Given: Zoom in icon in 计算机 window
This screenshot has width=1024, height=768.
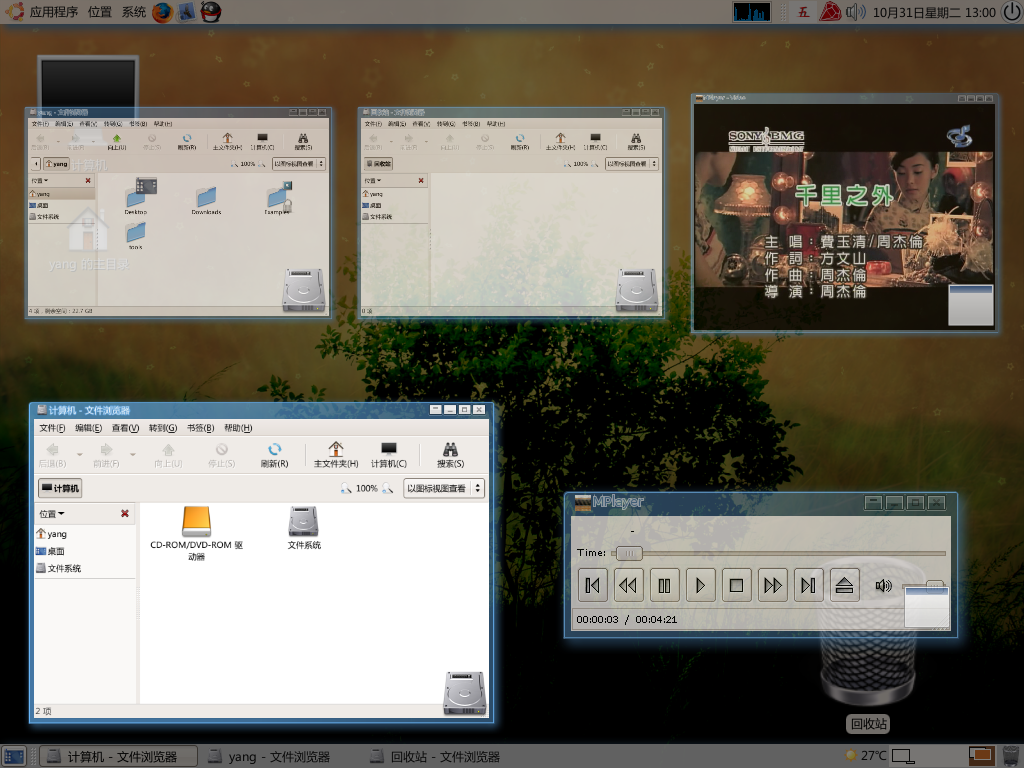Looking at the screenshot, I should (388, 488).
